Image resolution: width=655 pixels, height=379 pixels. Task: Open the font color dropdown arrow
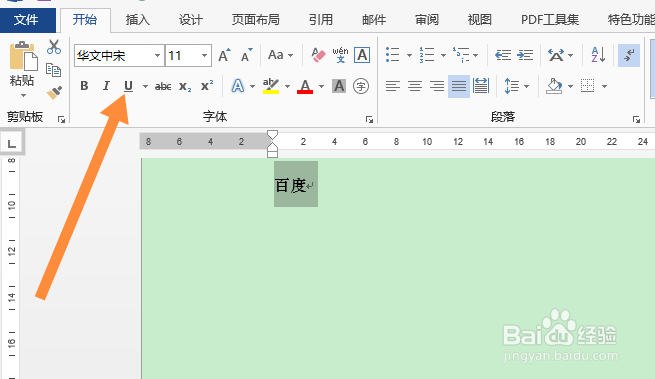(321, 86)
